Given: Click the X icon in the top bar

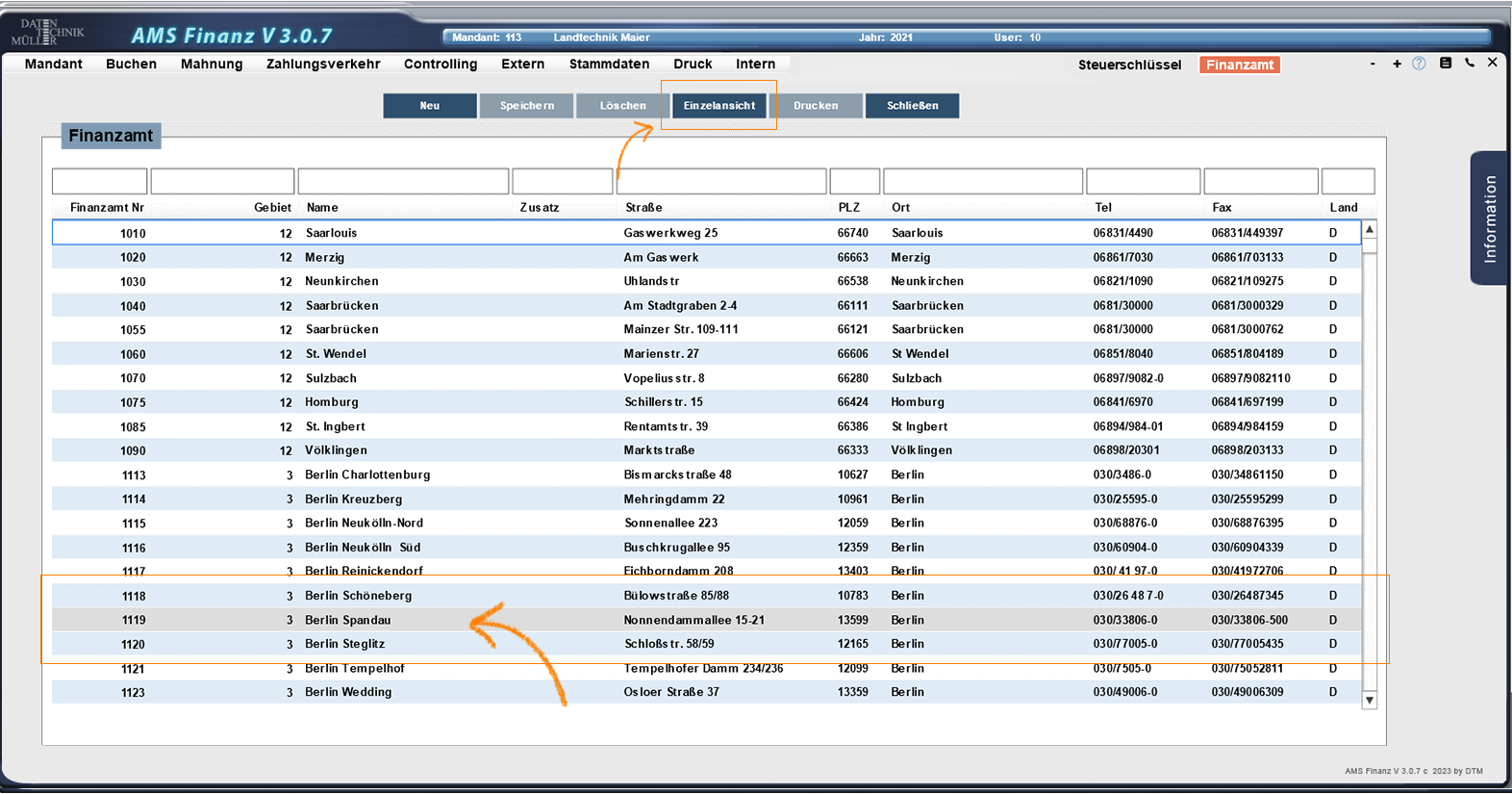Looking at the screenshot, I should point(1492,63).
